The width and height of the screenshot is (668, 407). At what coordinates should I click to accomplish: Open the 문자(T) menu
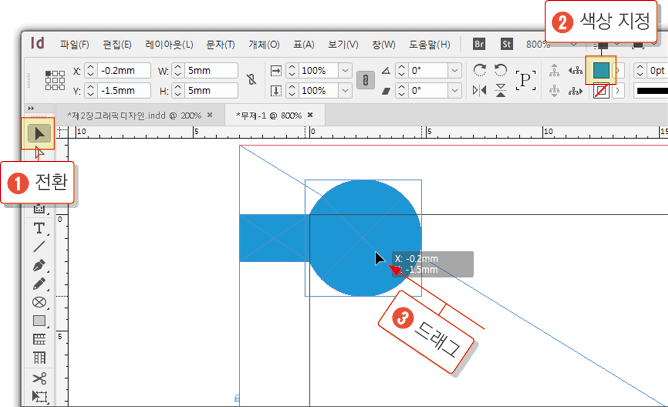221,44
